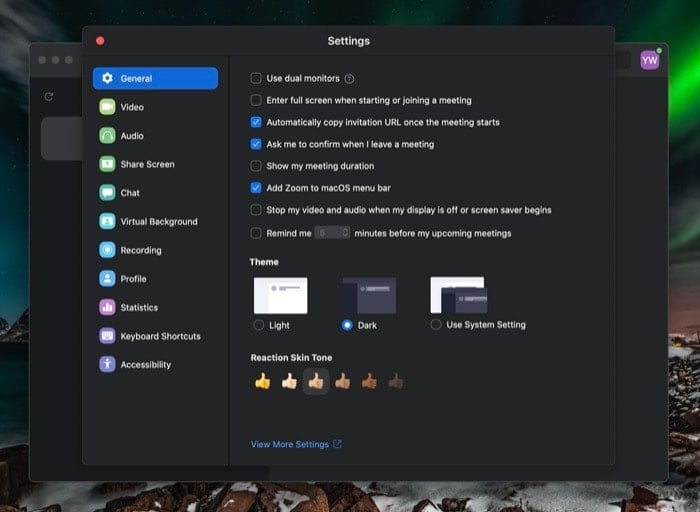Select Use System Setting radio button

[436, 325]
